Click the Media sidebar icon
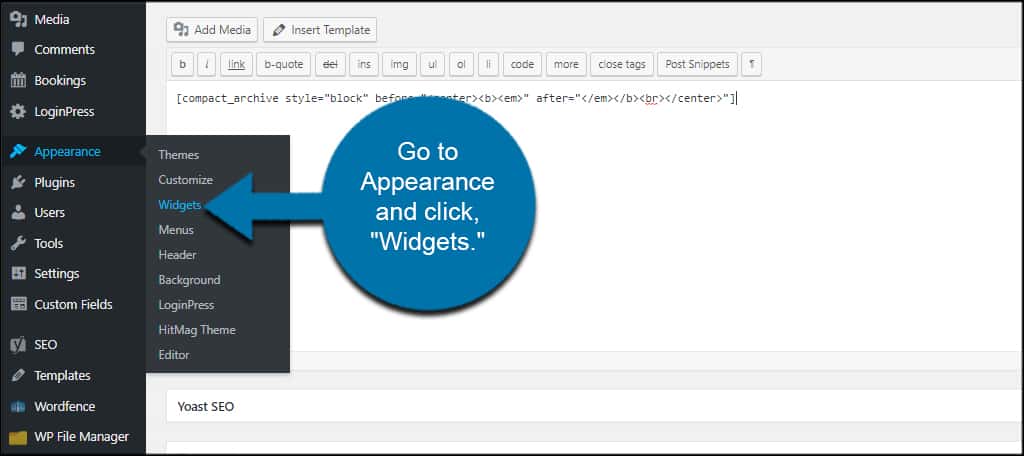The image size is (1024, 456). tap(18, 19)
